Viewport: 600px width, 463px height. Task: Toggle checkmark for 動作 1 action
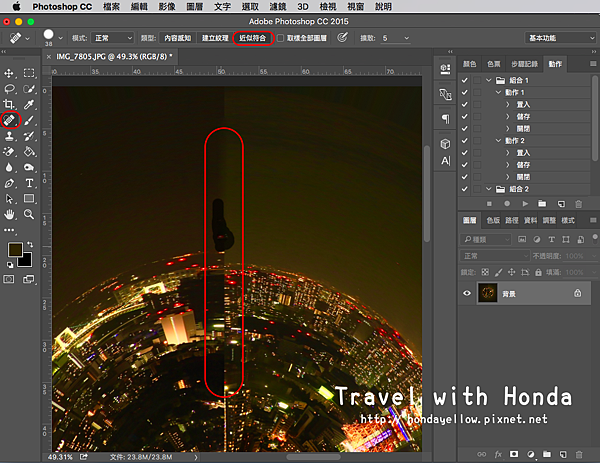click(x=465, y=92)
